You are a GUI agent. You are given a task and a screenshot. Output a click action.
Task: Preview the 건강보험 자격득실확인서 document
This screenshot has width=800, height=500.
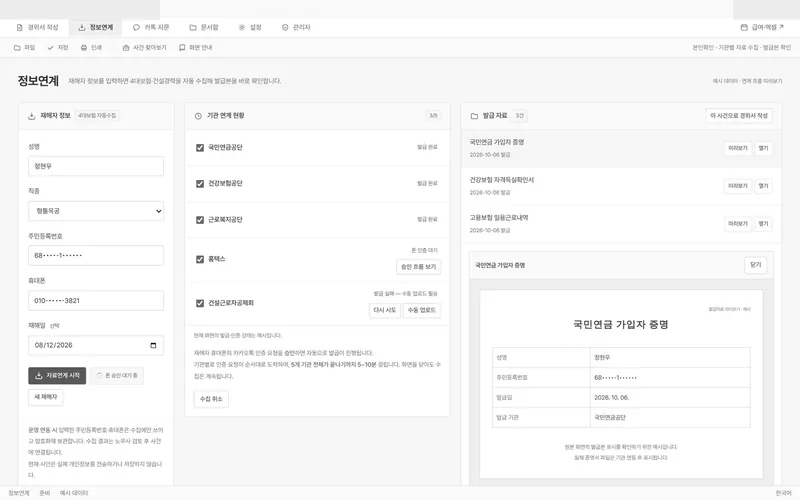[x=738, y=186]
